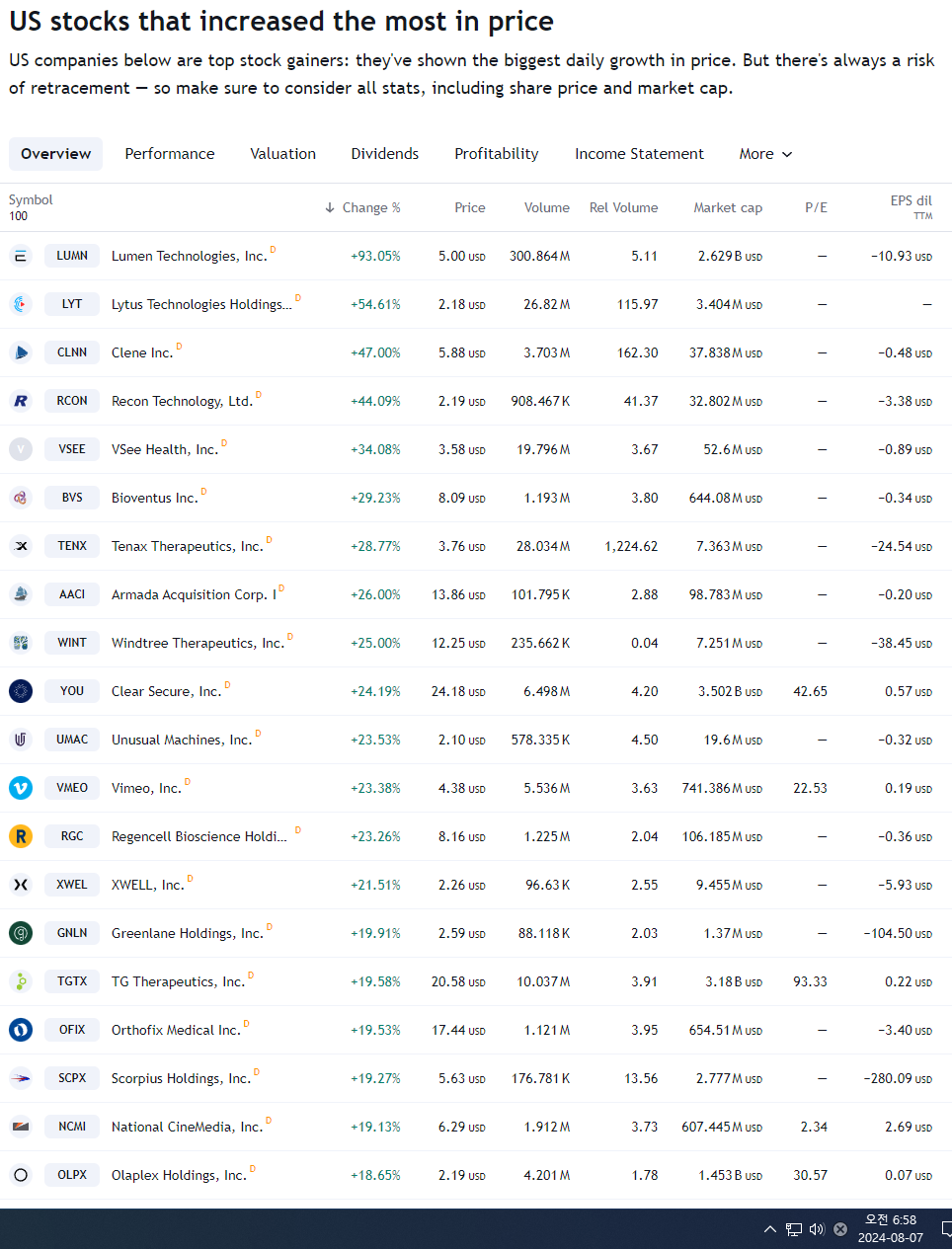952x1249 pixels.
Task: Click the Greenlane Holdings logo icon
Action: click(x=21, y=933)
